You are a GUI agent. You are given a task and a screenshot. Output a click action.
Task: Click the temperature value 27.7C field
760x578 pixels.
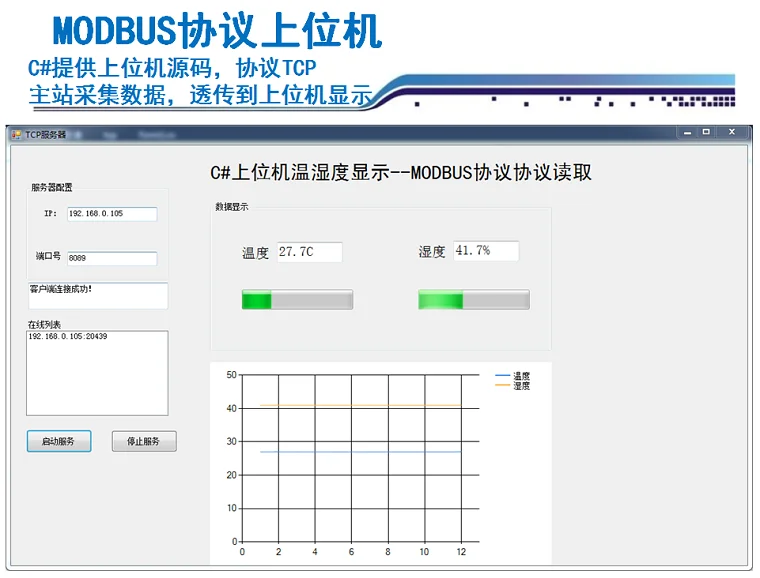pos(310,252)
